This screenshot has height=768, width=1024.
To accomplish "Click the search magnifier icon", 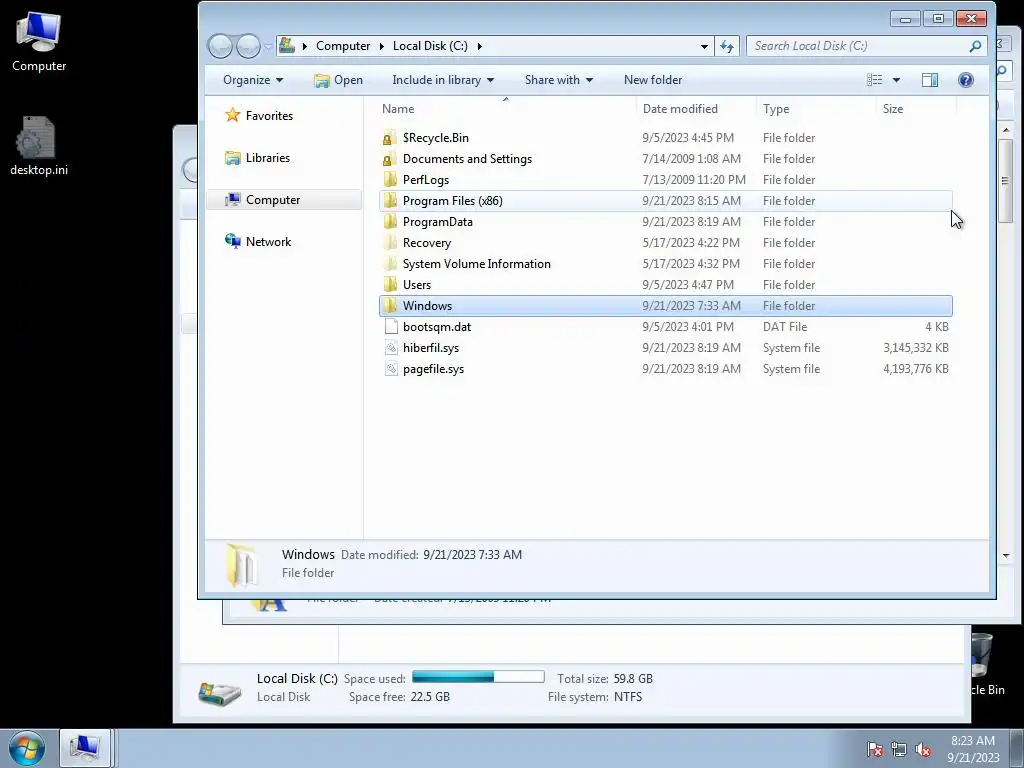I will (x=975, y=46).
